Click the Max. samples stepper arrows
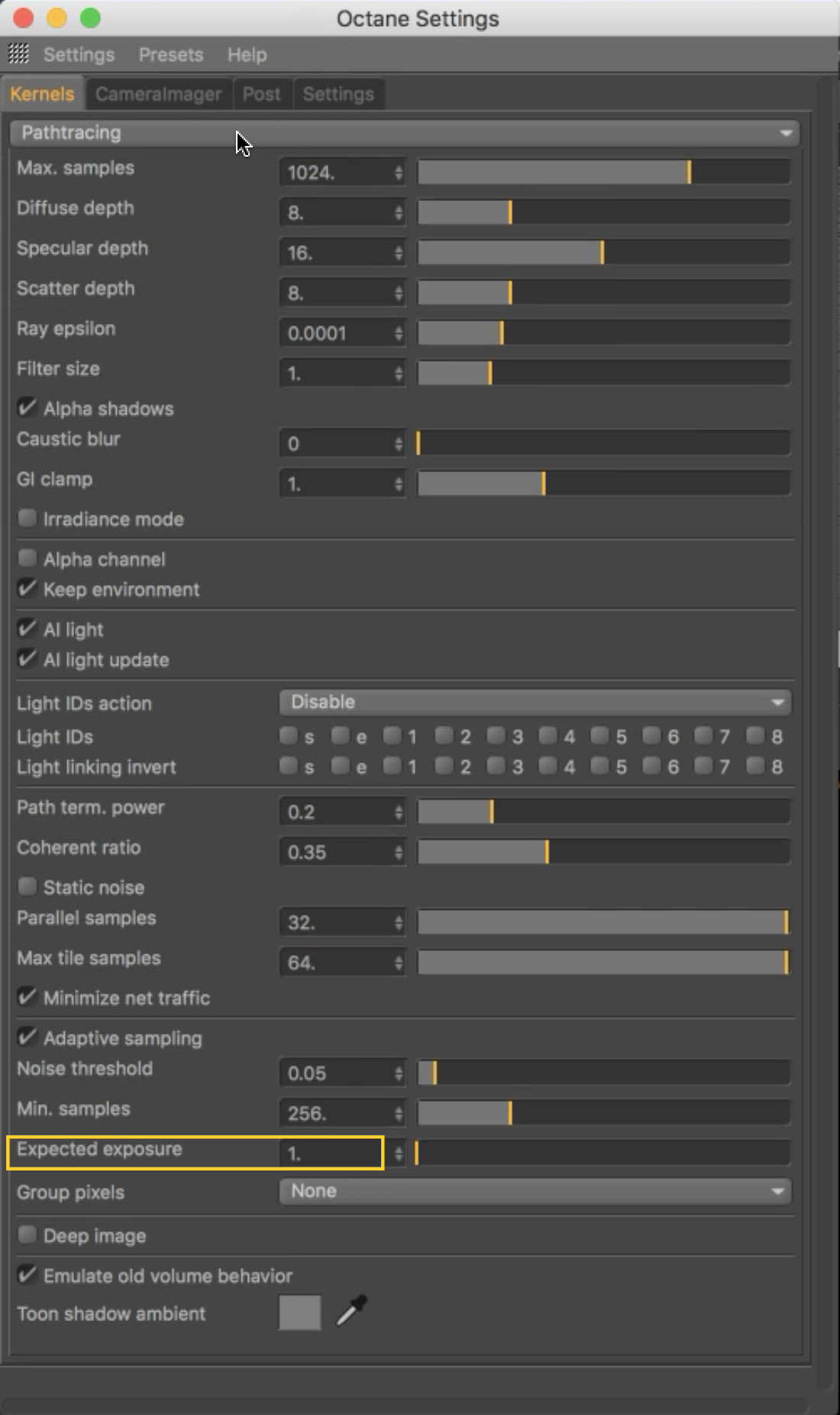Image resolution: width=840 pixels, height=1415 pixels. [x=399, y=173]
